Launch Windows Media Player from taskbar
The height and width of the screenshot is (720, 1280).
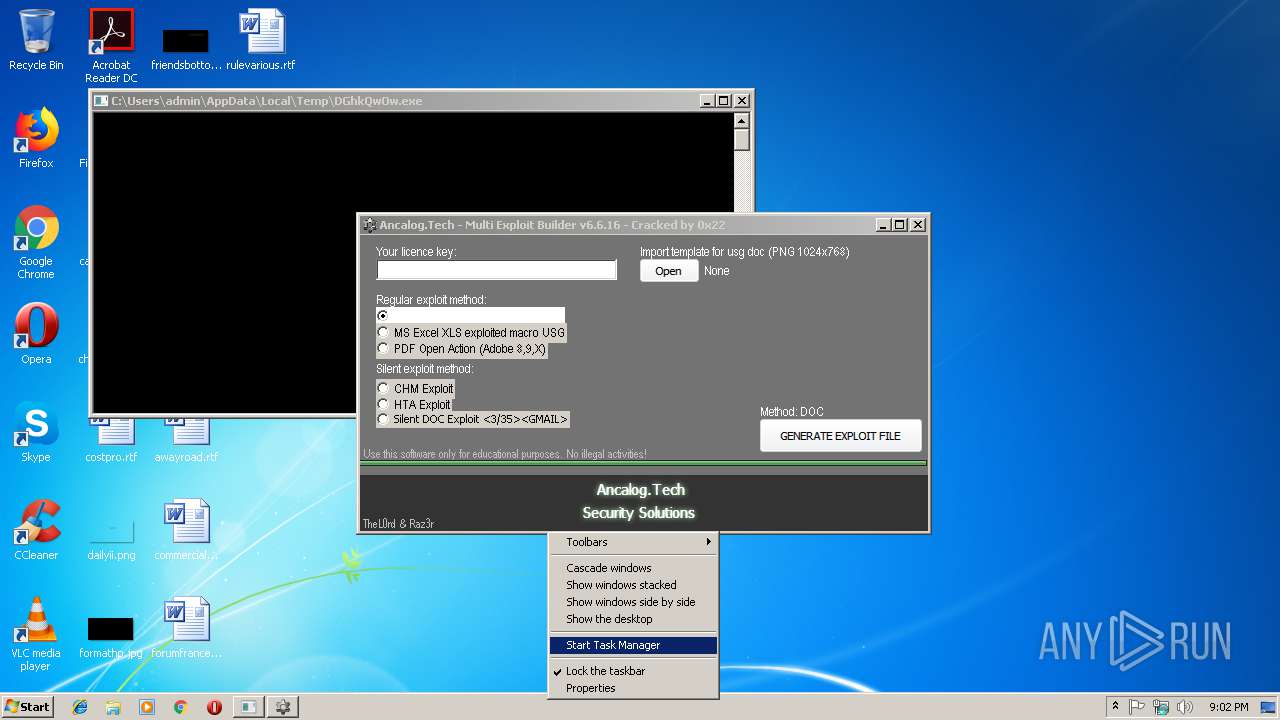point(147,707)
